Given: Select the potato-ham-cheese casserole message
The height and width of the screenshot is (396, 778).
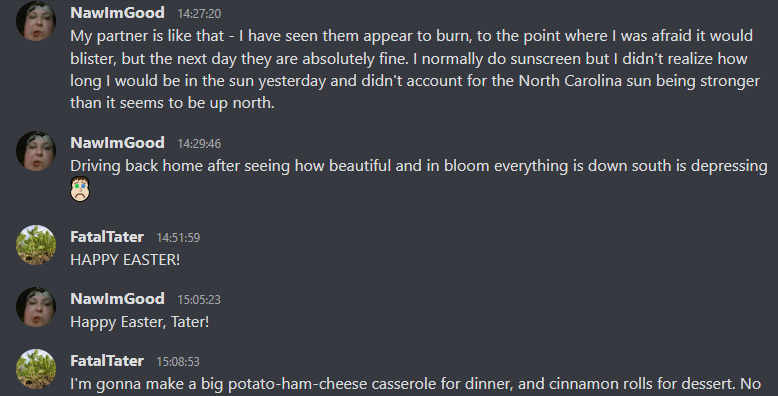Looking at the screenshot, I should pyautogui.click(x=416, y=384).
